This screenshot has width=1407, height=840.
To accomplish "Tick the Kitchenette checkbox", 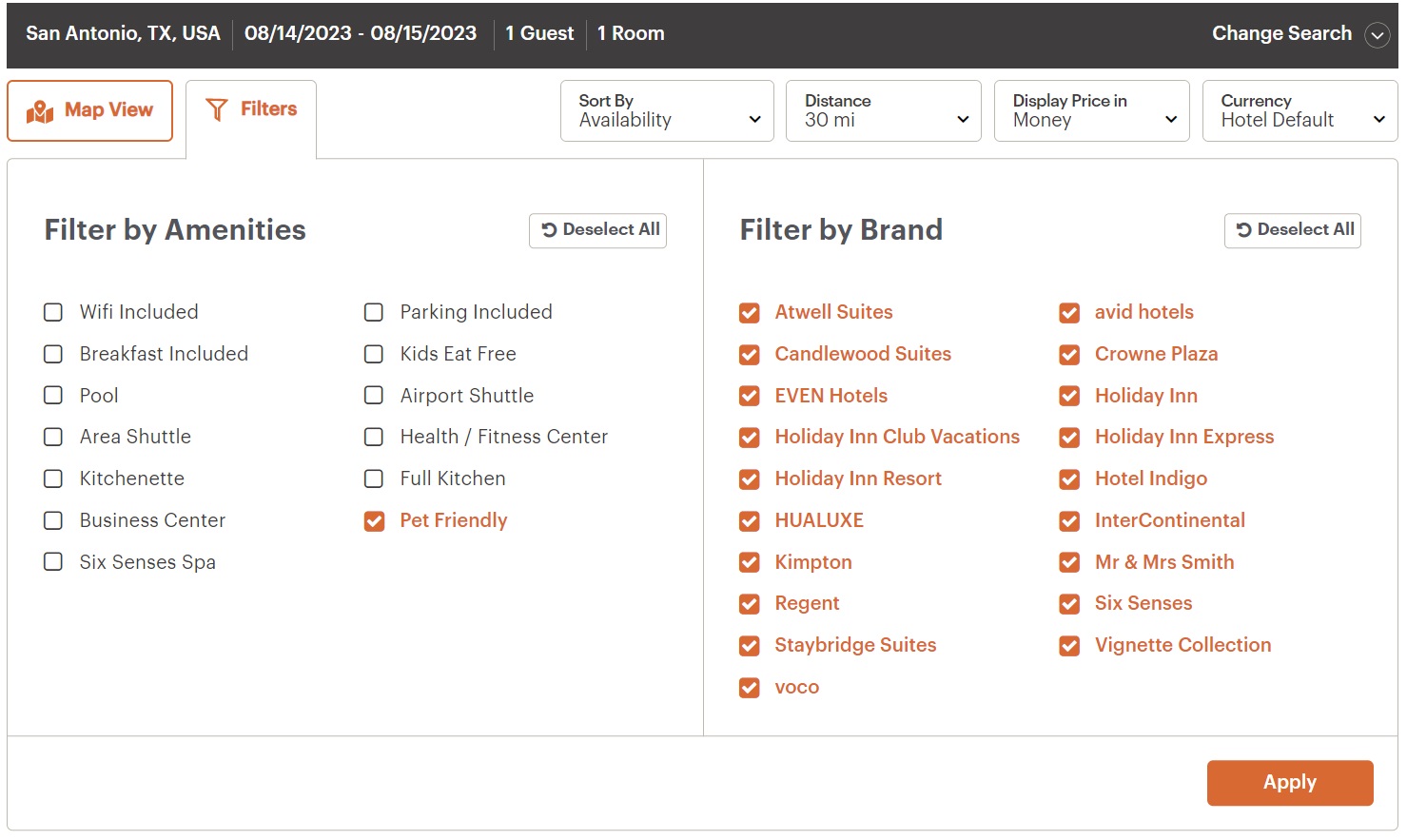I will 53,479.
